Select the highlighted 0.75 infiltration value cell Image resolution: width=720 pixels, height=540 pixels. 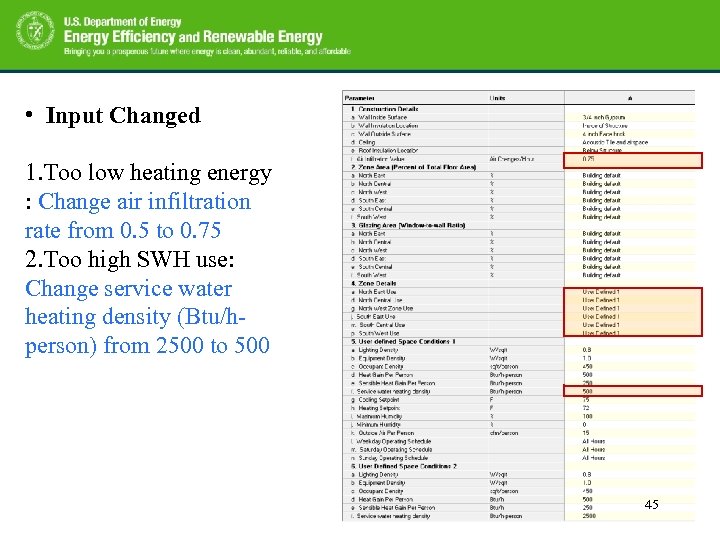(633, 160)
